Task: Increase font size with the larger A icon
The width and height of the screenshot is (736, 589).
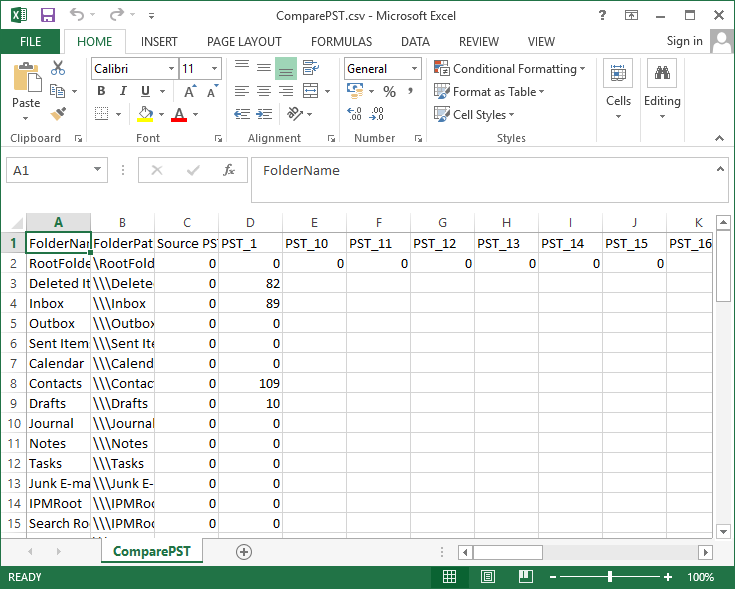Action: coord(190,91)
